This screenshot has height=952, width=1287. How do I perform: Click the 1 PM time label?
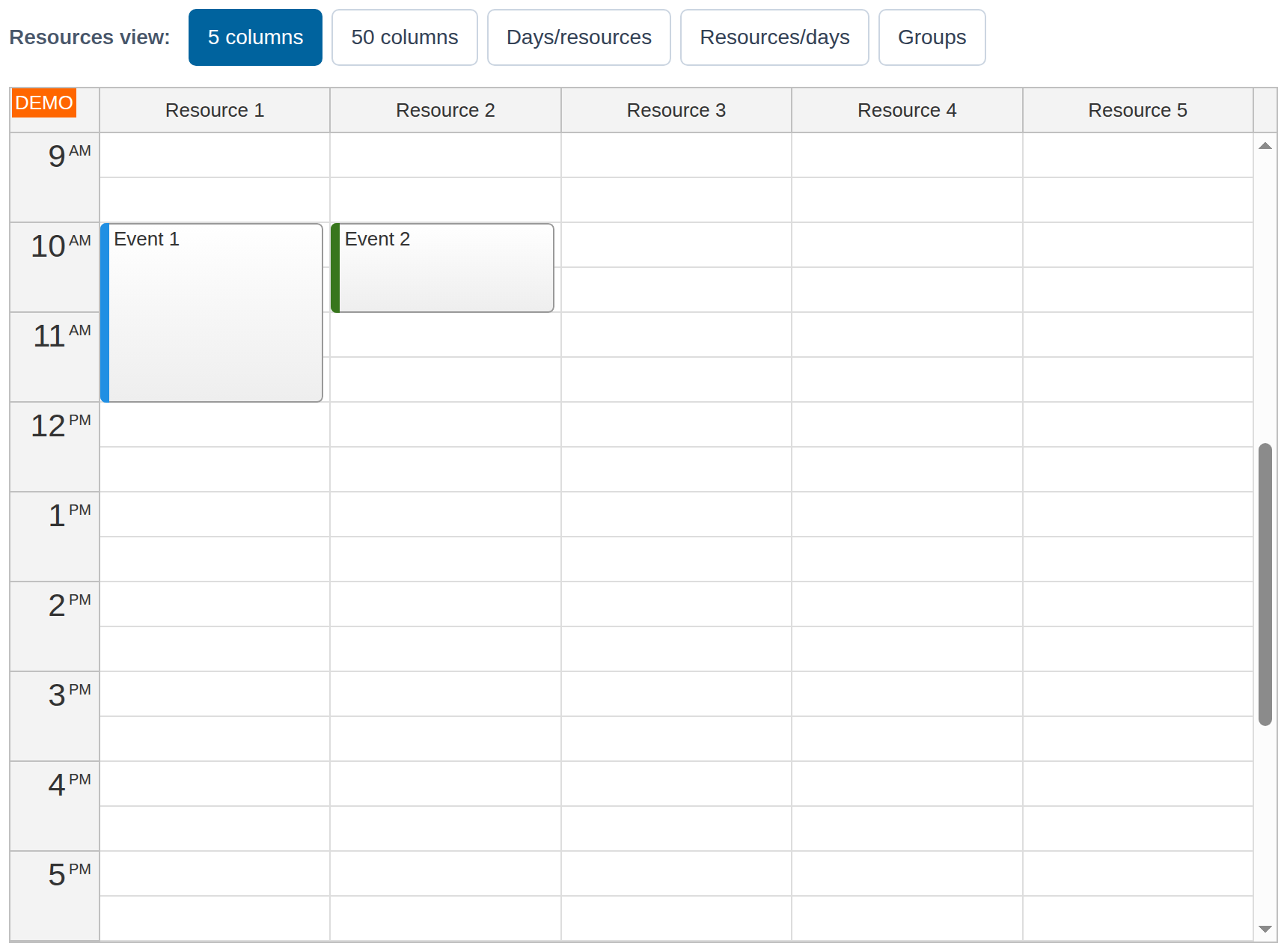click(55, 537)
